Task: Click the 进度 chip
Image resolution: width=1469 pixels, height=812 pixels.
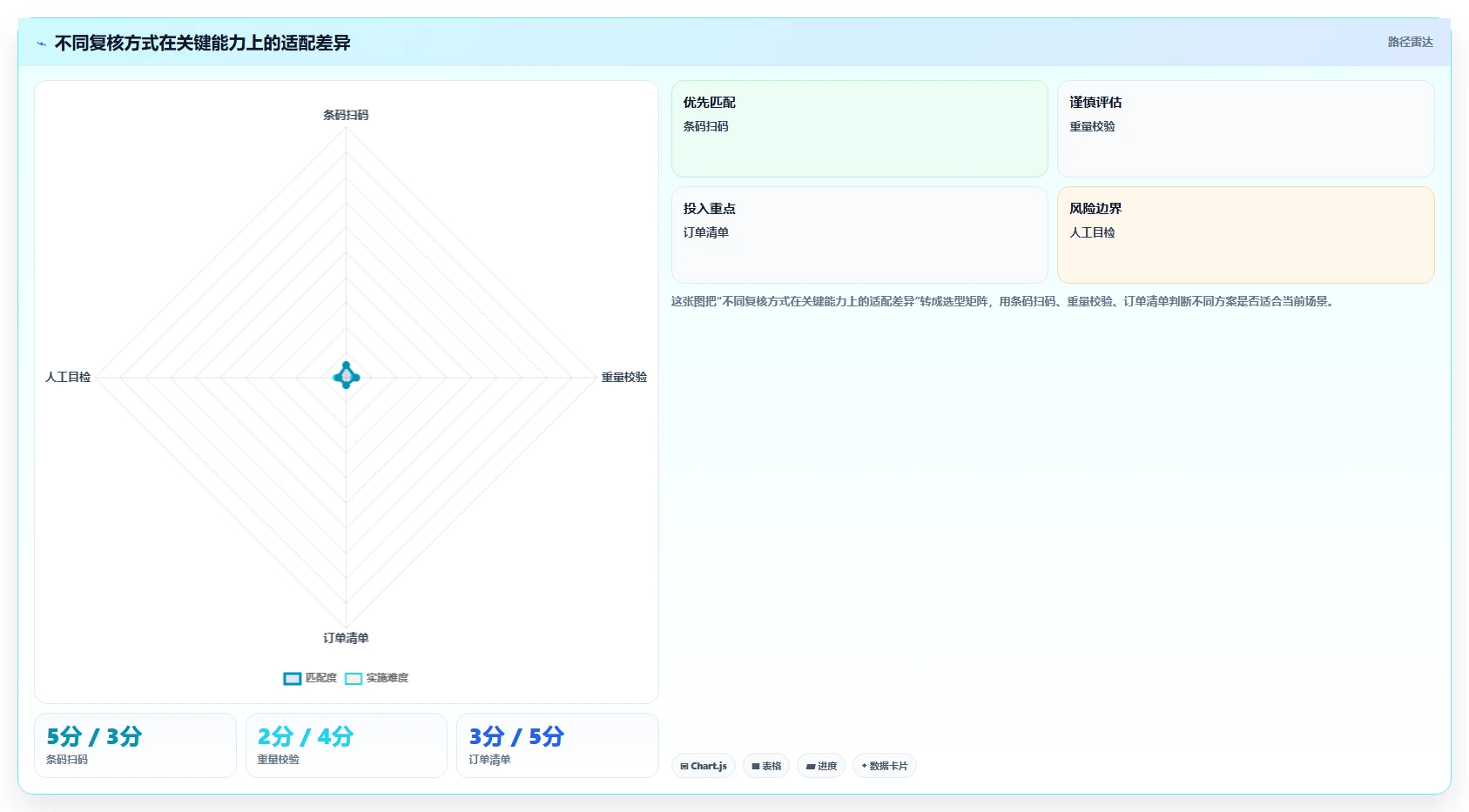Action: tap(821, 766)
